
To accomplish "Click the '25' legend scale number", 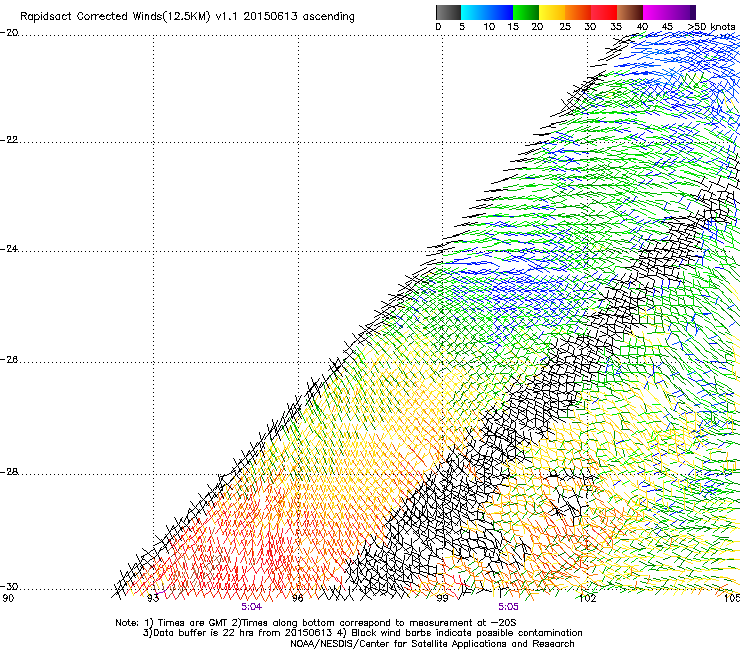I will tap(565, 27).
